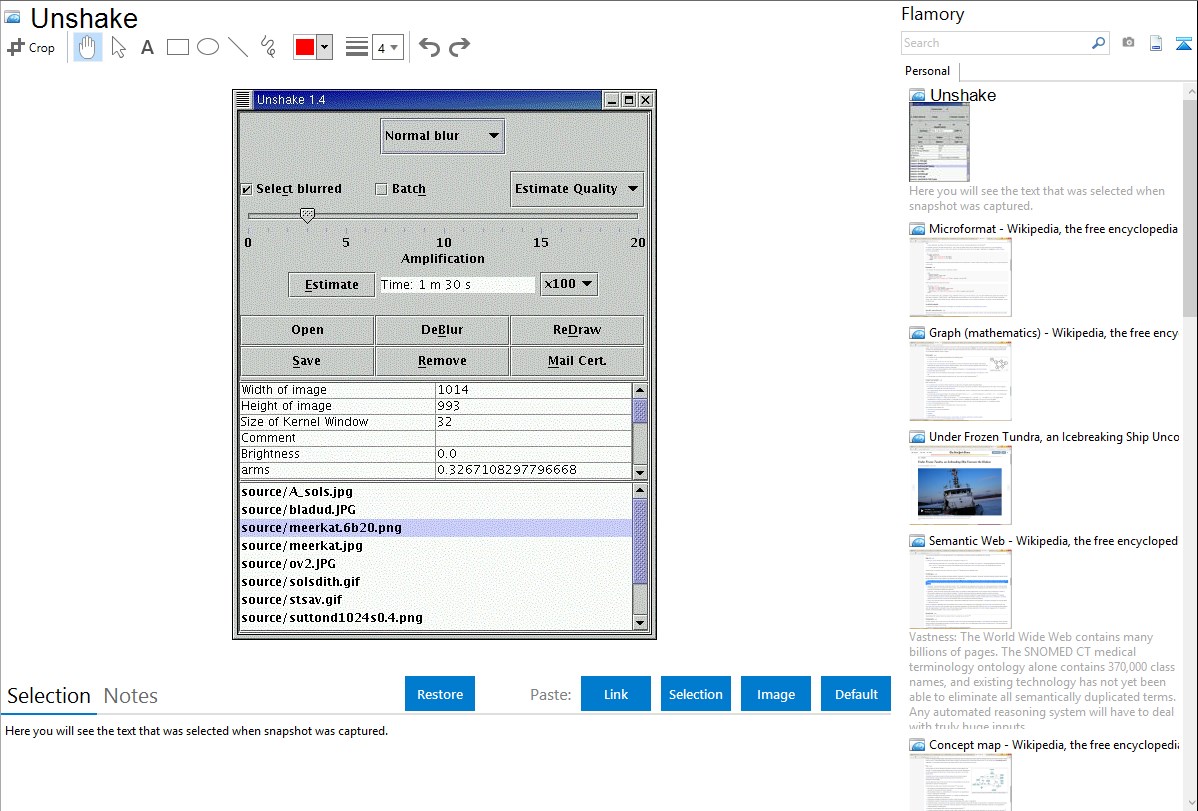Pick the arrow pointer tool
This screenshot has height=811, width=1198.
[x=119, y=47]
